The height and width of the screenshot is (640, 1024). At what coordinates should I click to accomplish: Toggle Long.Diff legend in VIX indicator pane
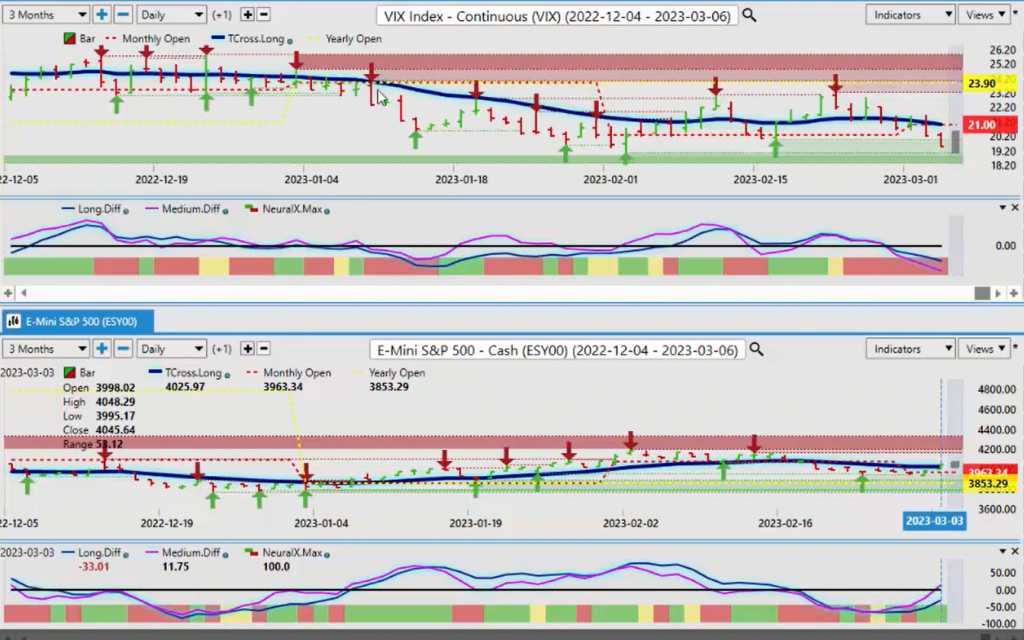(x=91, y=209)
